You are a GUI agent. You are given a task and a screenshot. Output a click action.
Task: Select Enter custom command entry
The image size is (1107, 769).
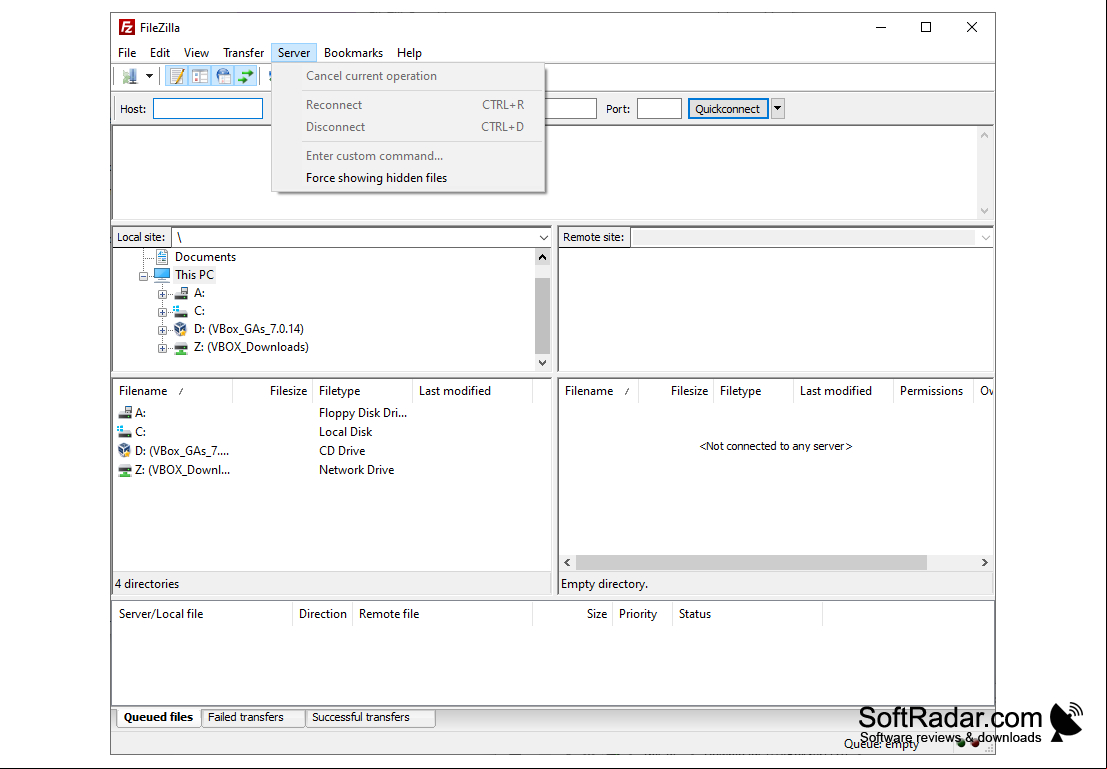pos(408,156)
